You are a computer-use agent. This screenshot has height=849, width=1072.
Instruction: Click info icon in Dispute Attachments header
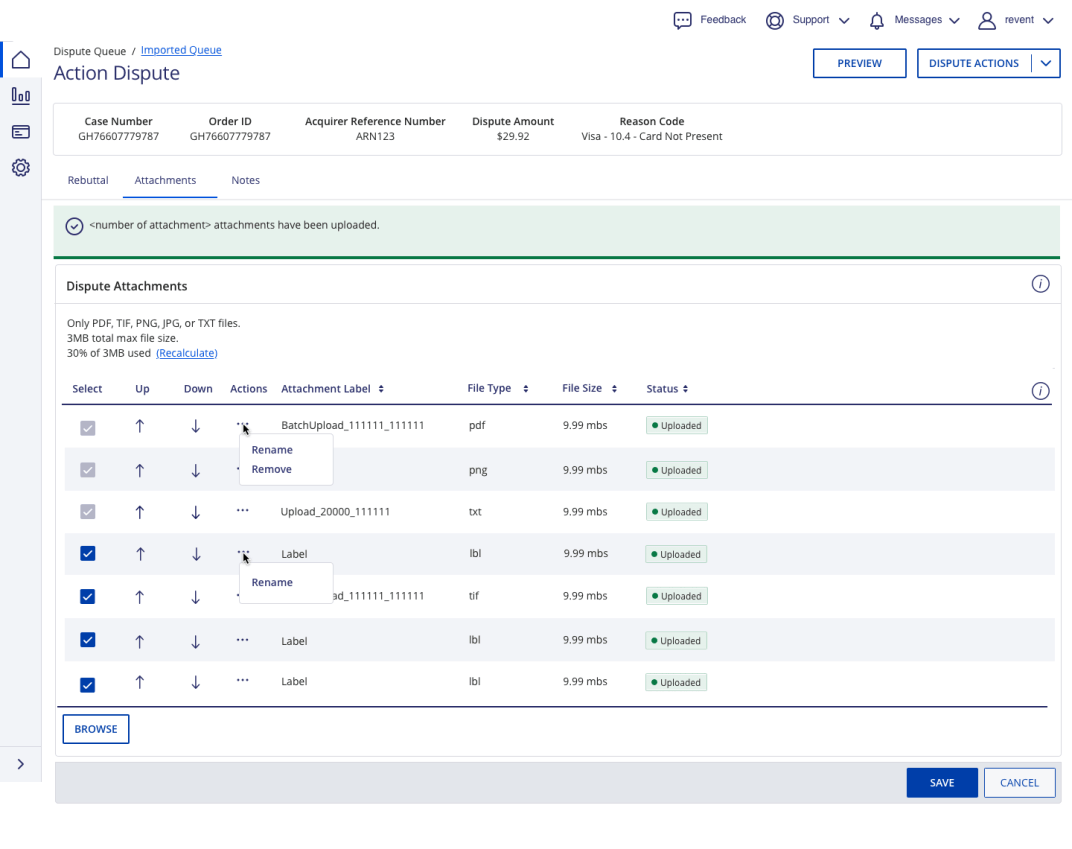coord(1040,285)
